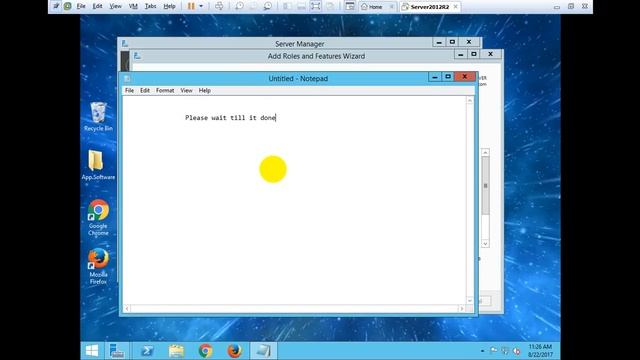Open the Windows Start button
Image resolution: width=640 pixels, height=360 pixels.
pos(92,351)
